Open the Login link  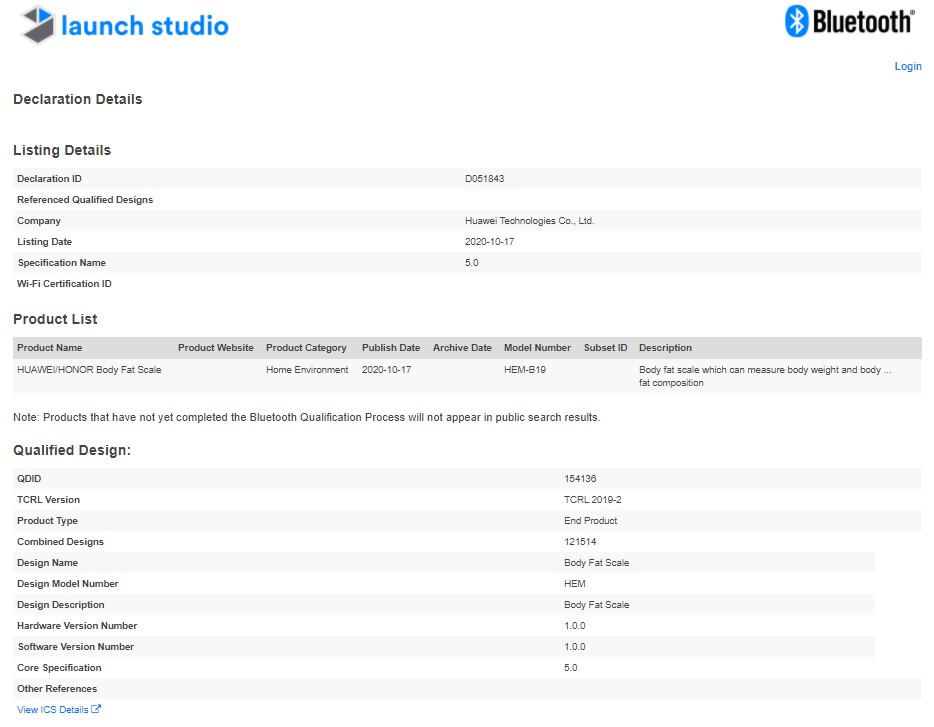coord(907,66)
